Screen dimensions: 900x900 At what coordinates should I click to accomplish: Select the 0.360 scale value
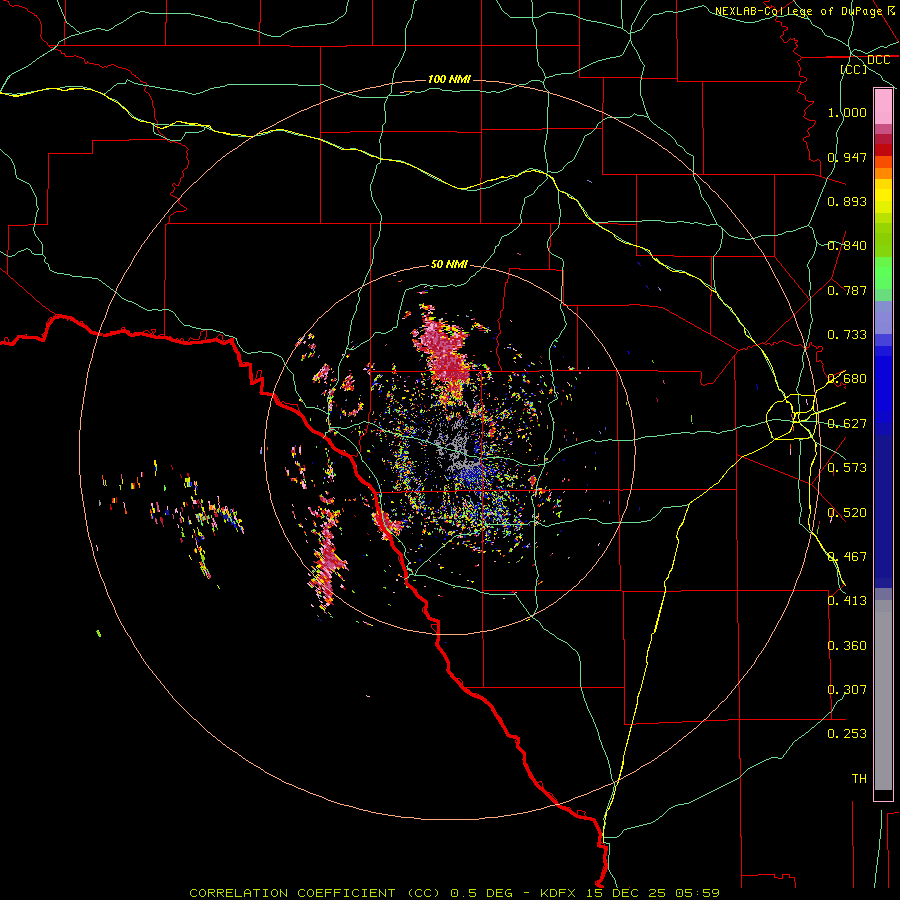coord(847,646)
